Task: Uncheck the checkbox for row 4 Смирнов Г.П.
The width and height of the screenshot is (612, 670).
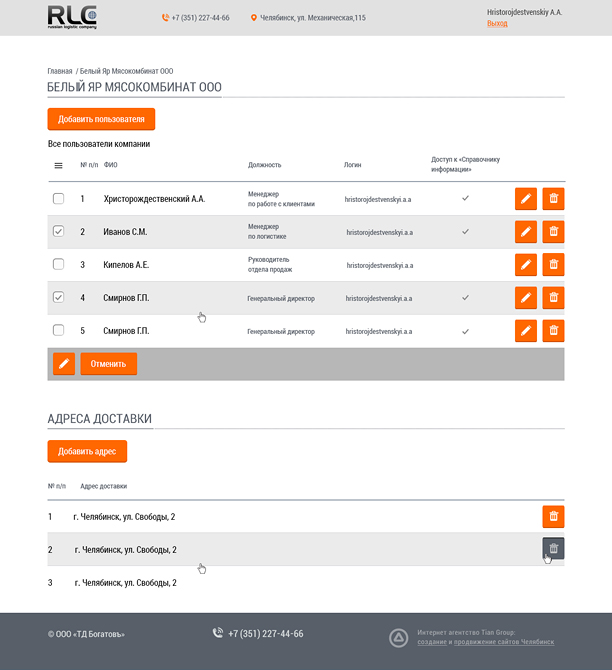Action: tap(59, 297)
